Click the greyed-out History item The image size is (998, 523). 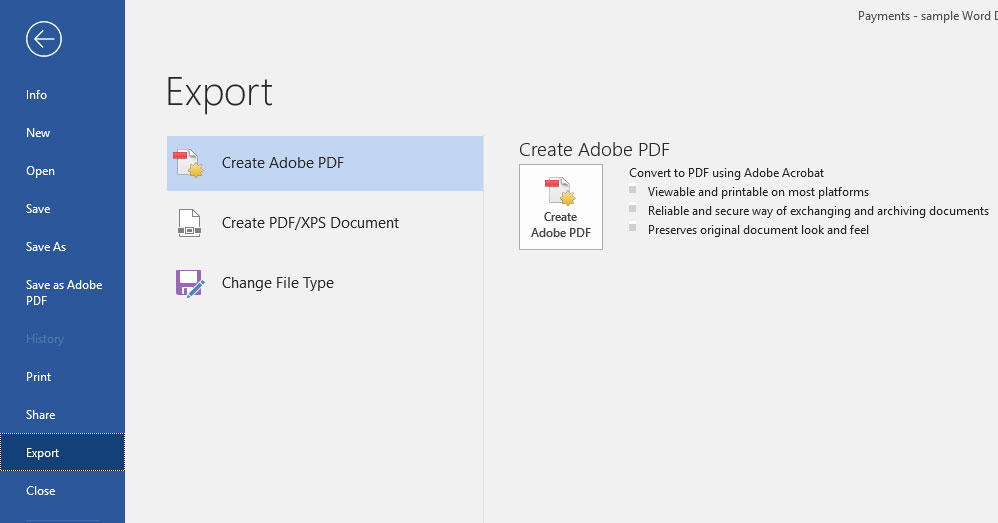click(44, 339)
